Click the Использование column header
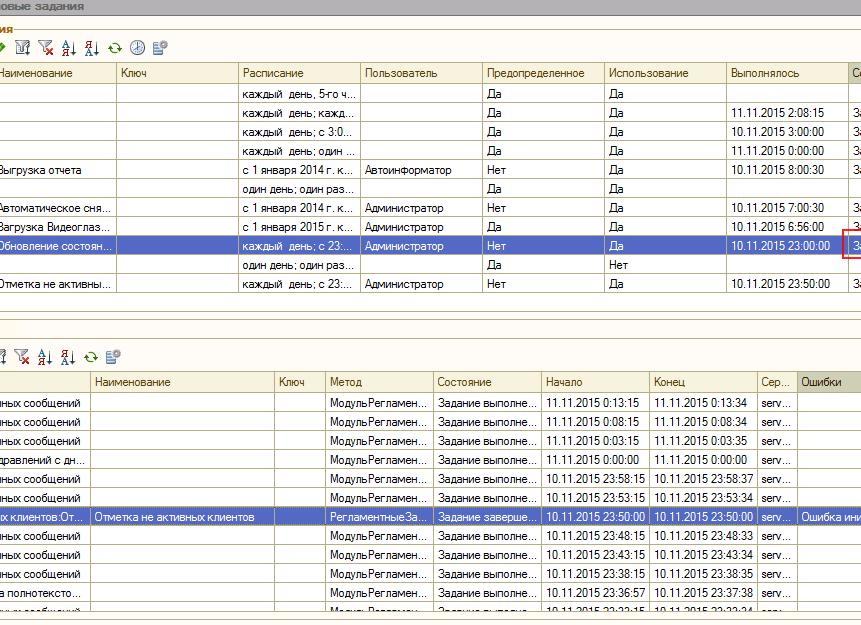861x625 pixels. tap(665, 73)
